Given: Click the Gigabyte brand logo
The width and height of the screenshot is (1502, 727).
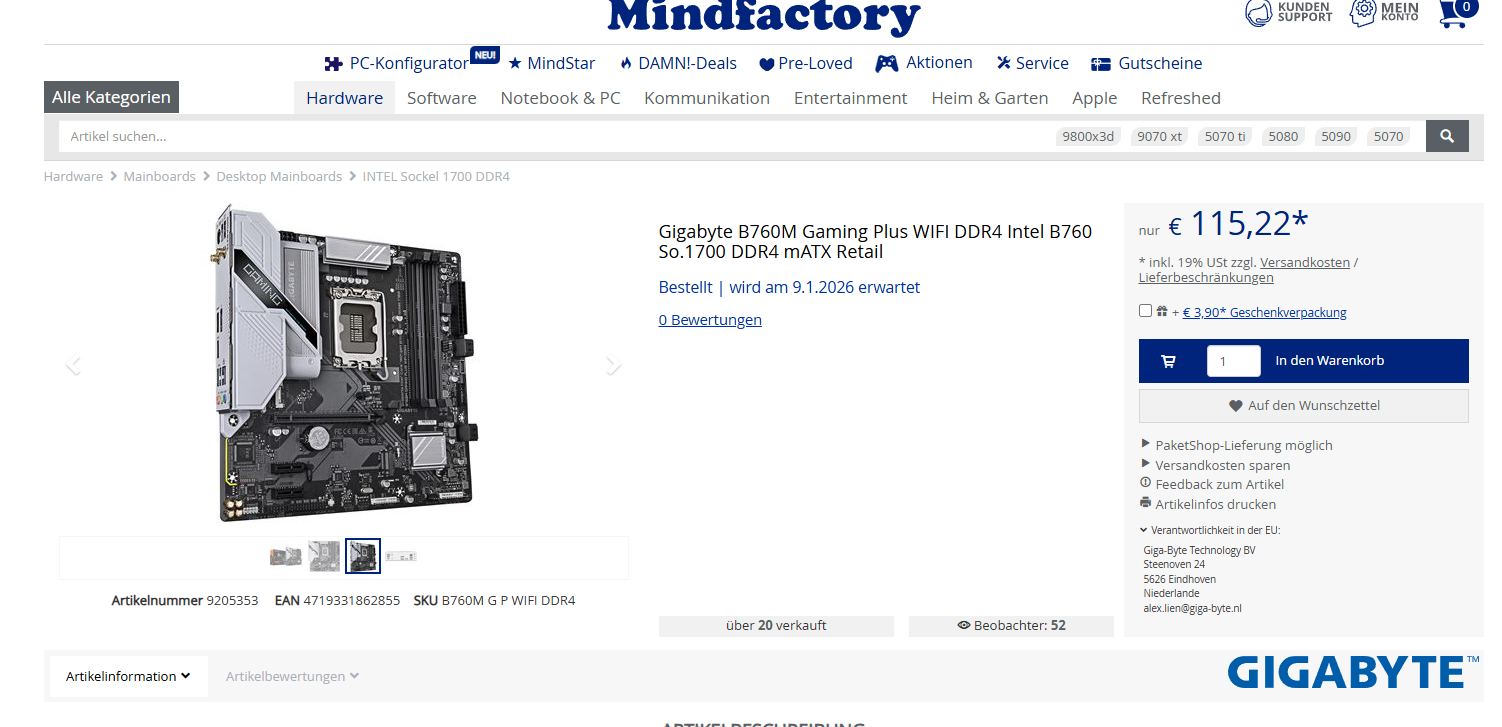Looking at the screenshot, I should coord(1354,672).
